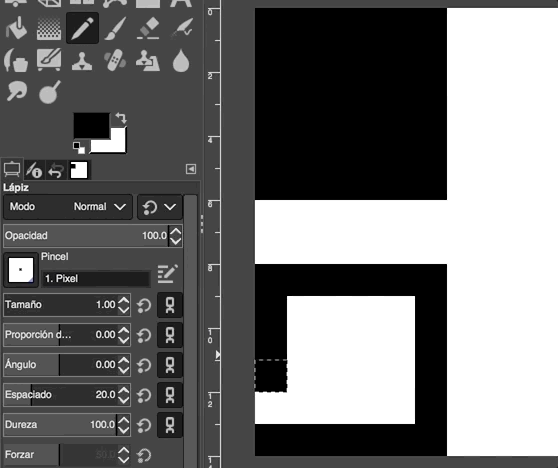Click the Proporción slider
The height and width of the screenshot is (468, 558).
pos(60,335)
